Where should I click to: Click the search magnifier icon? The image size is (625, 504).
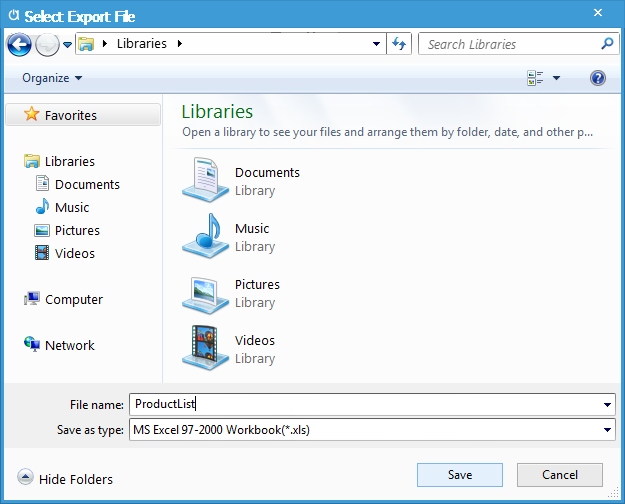[607, 43]
